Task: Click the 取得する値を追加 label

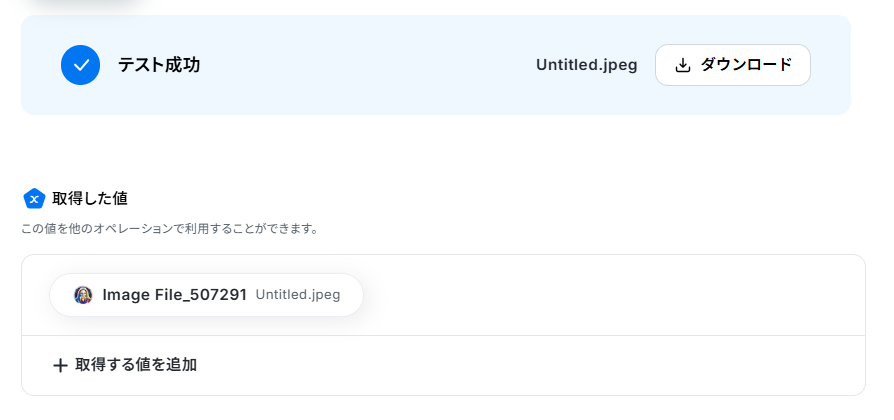Action: [x=136, y=365]
